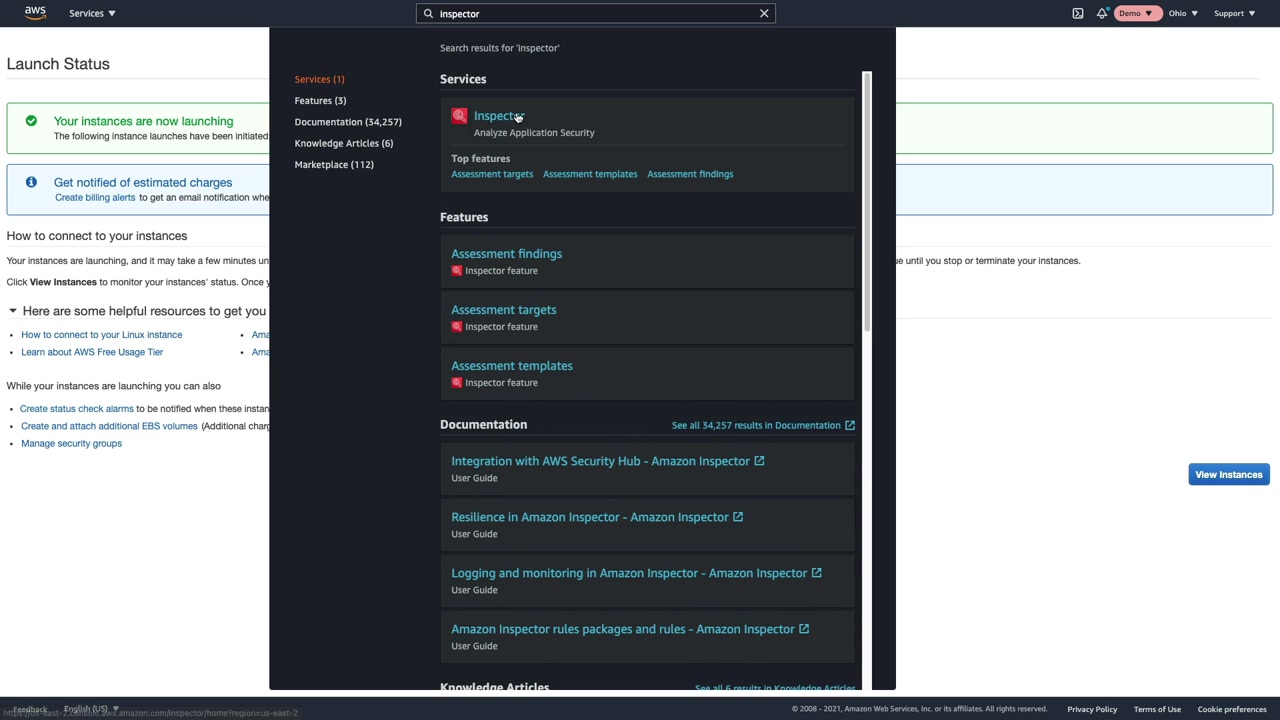Open Learn about AWS Free Usage Tier
This screenshot has height=720, width=1280.
92,352
